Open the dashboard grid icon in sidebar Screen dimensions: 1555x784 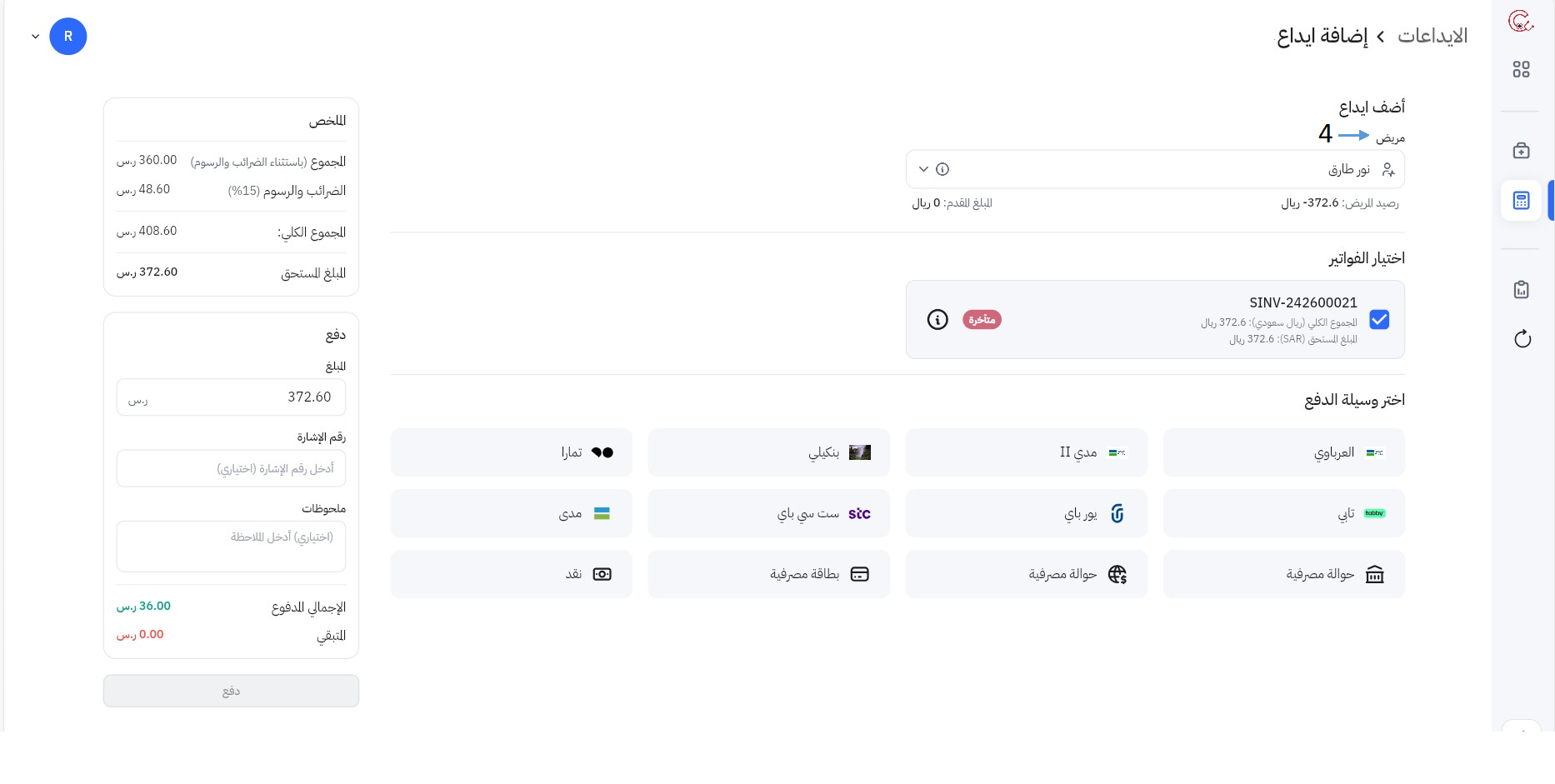coord(1521,69)
